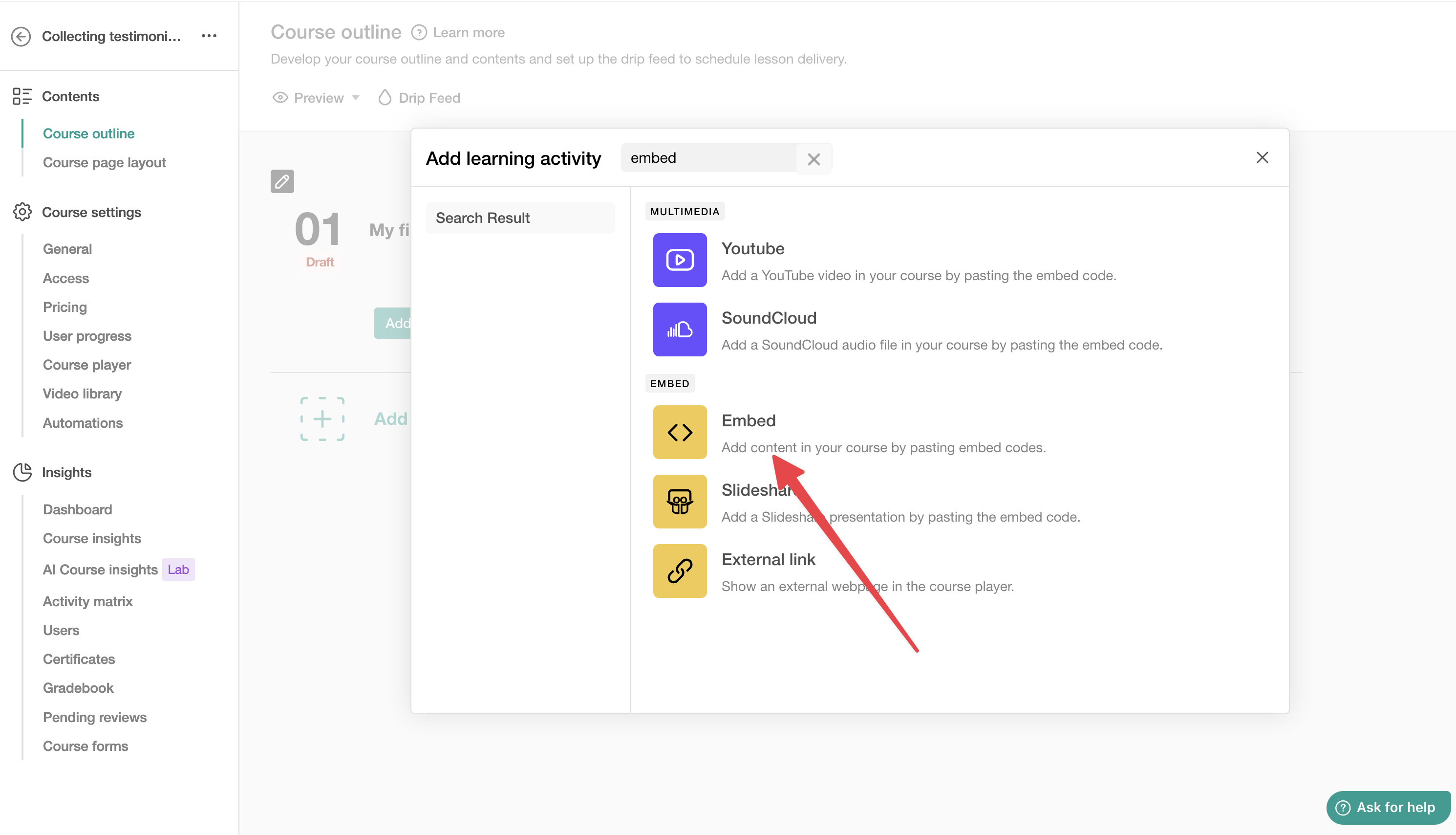Click the Learn more link
Screen dimensions: 1456x835
click(469, 33)
